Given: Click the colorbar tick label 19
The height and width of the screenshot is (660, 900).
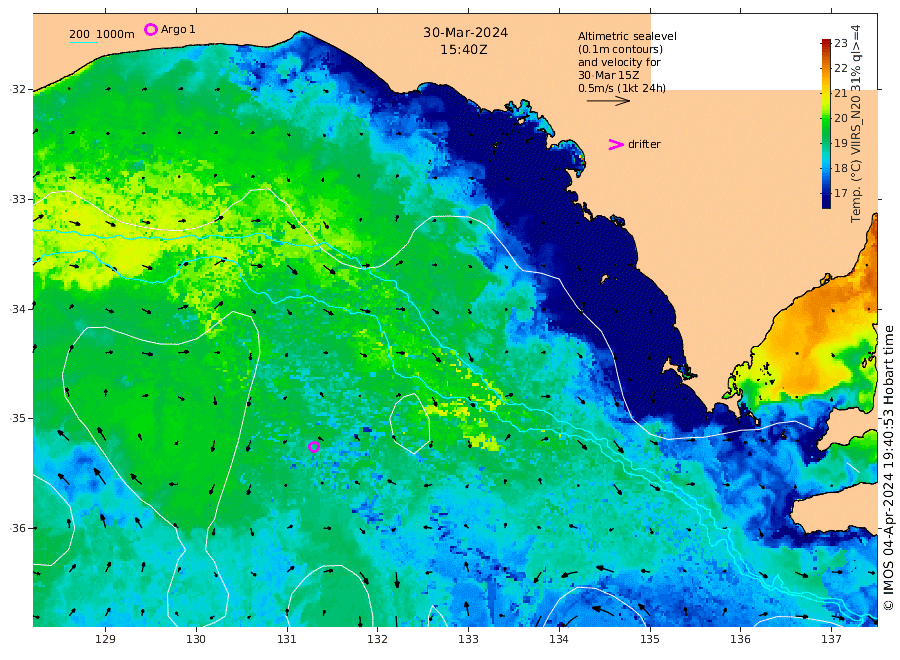Looking at the screenshot, I should (841, 143).
